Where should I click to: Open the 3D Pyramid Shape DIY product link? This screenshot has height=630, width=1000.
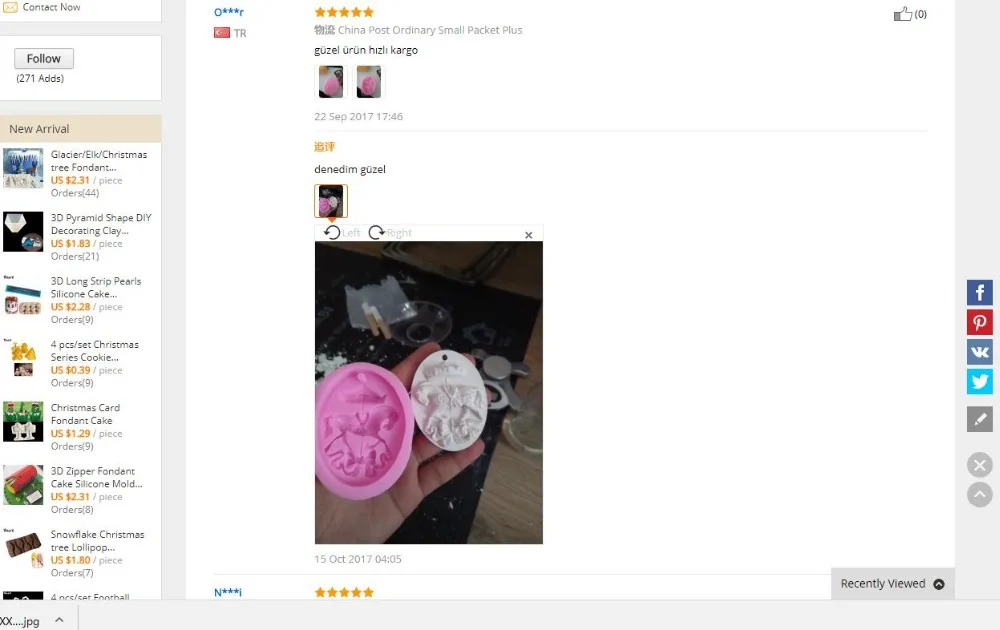coord(101,224)
